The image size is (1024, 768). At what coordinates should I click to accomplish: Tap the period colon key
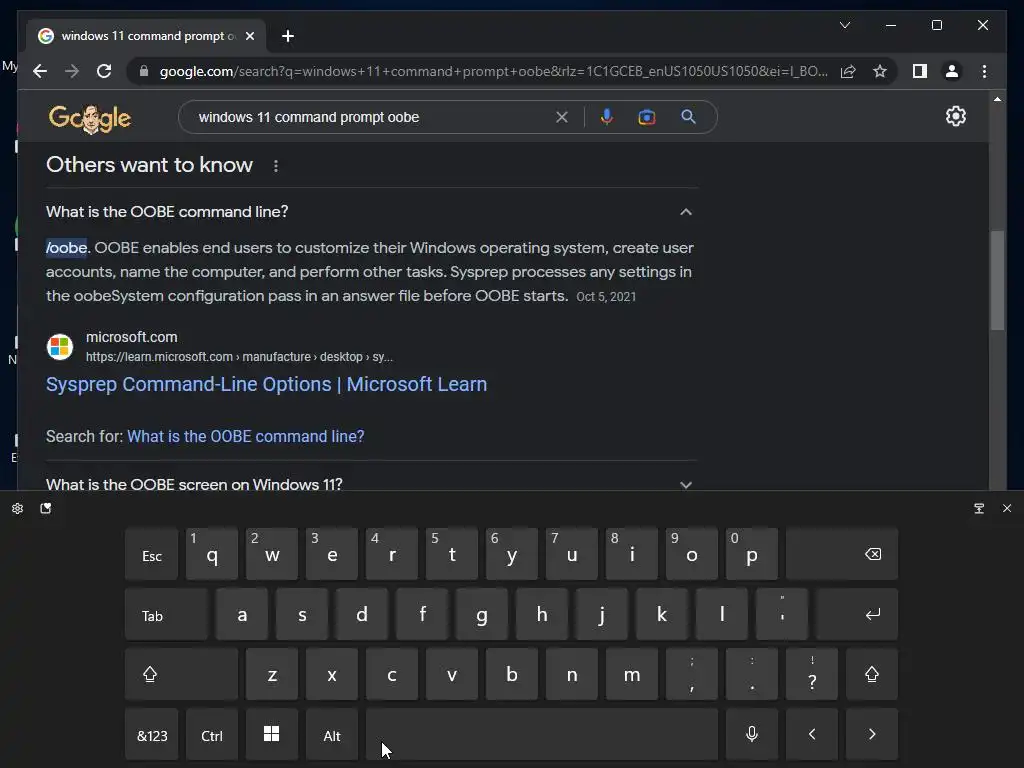[752, 674]
